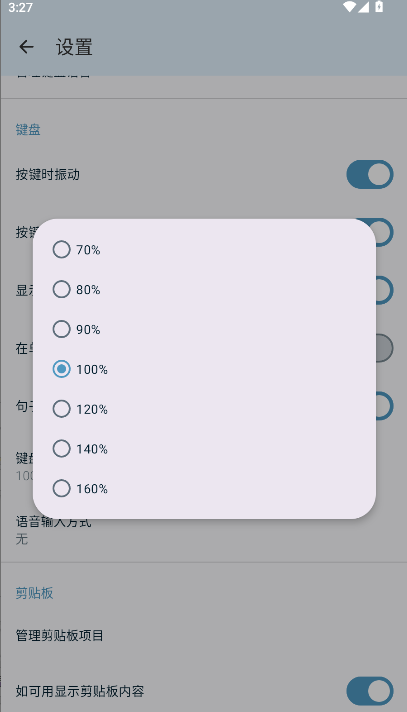407x712 pixels.
Task: Toggle the 按键时振动 switch
Action: click(x=370, y=174)
